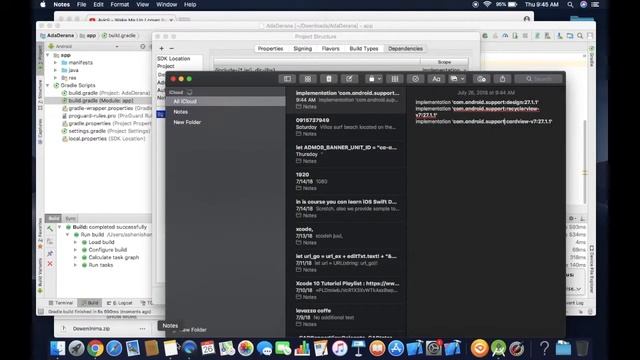Screen dimensions: 640x360
Task: Click the Wi-Fi status icon
Action: point(487,4)
